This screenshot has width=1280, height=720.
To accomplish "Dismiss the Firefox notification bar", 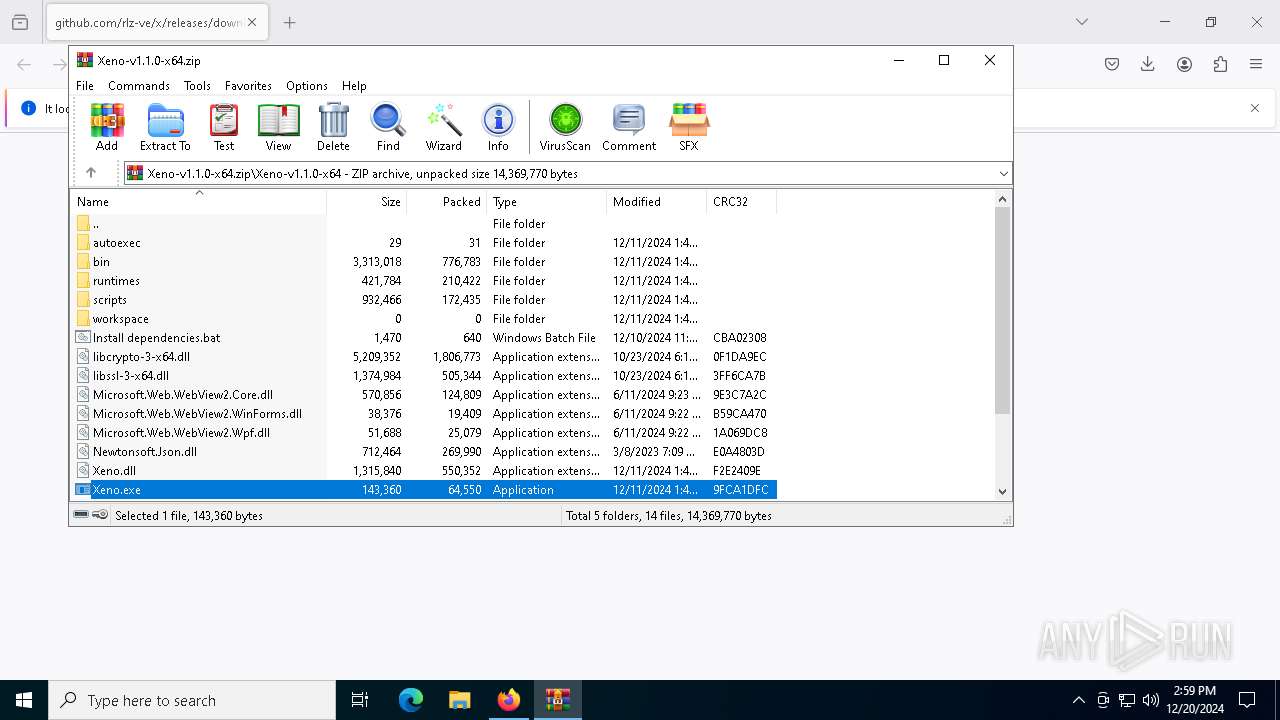I will click(x=1255, y=108).
